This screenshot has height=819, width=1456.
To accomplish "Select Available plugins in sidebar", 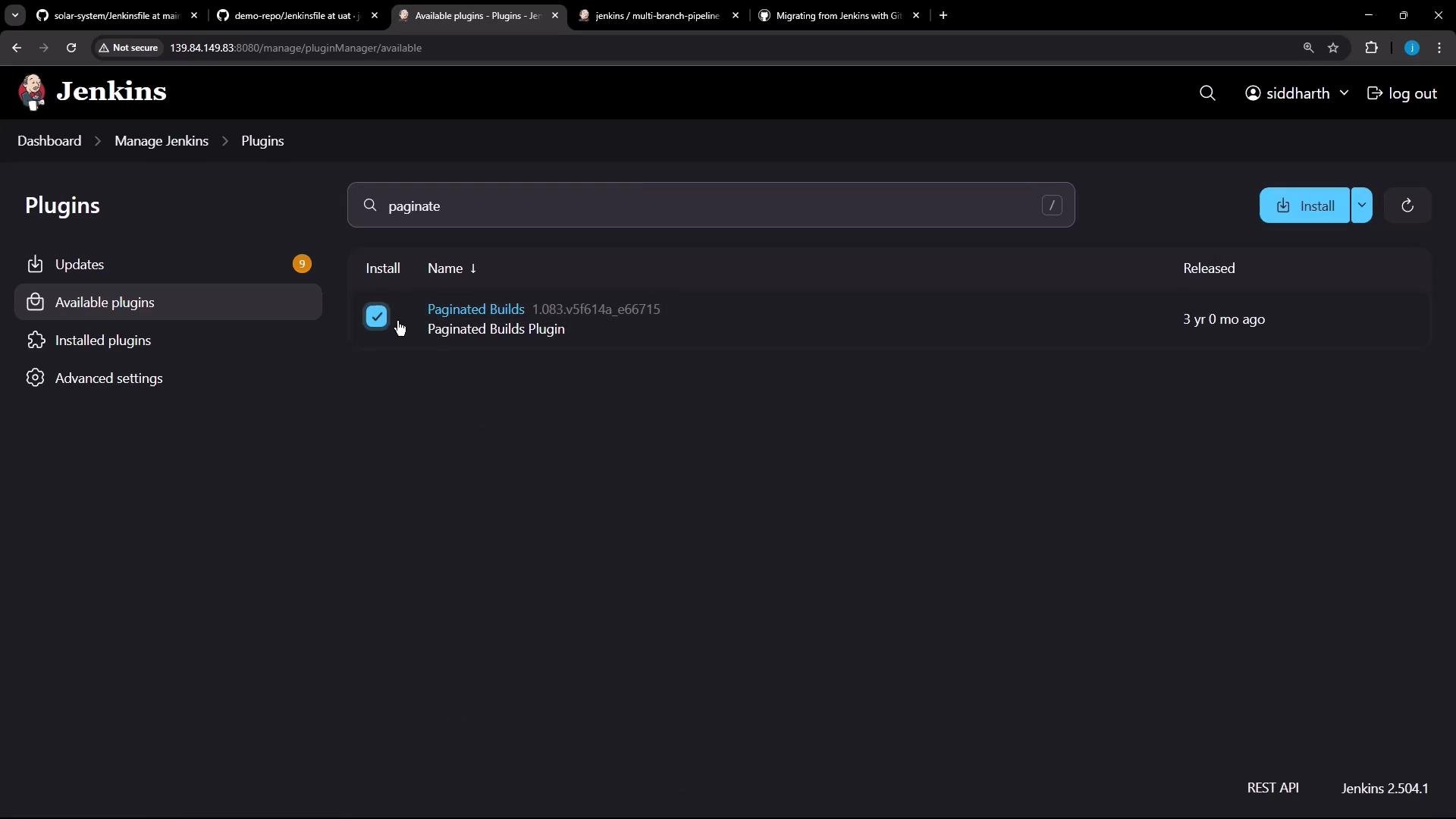I will click(168, 302).
